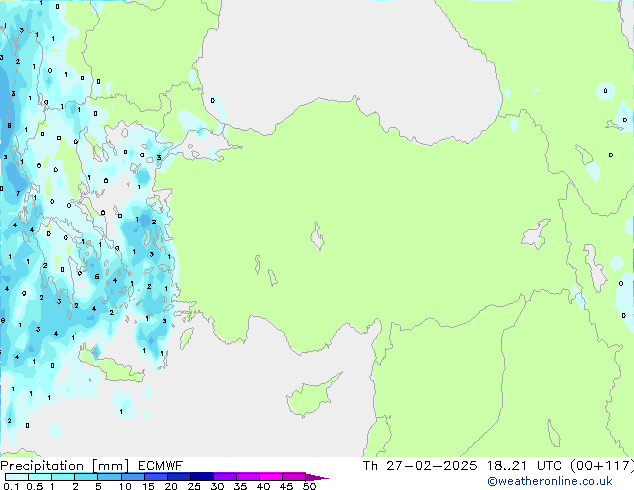Click the 40–45 mm magenta legend box
This screenshot has height=490, width=634.
point(271,477)
